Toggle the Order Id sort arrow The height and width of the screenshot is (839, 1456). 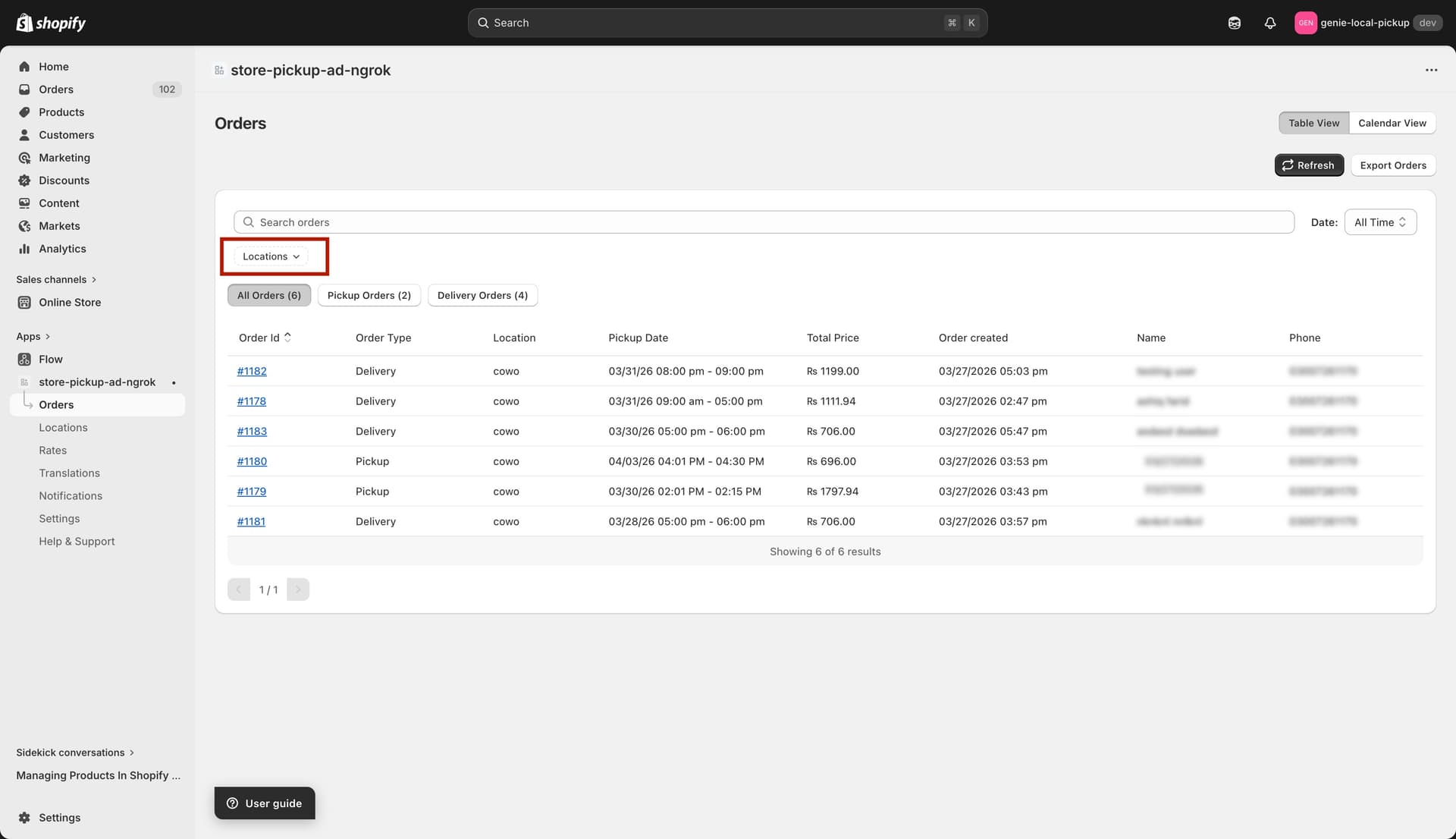click(288, 337)
